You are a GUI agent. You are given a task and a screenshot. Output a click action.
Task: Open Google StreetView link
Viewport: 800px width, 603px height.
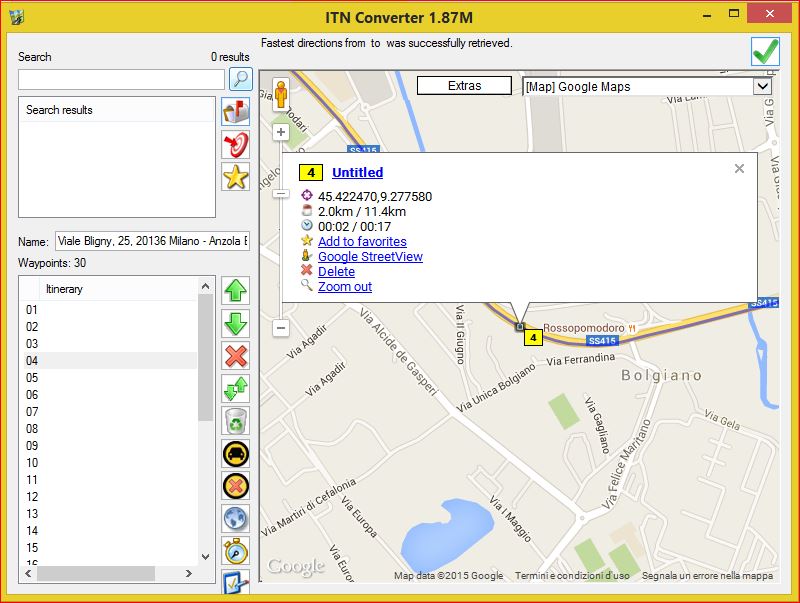point(370,257)
